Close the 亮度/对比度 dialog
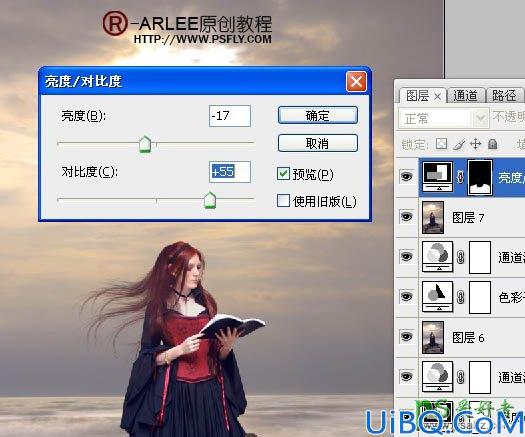Viewport: 525px width, 437px height. click(356, 81)
